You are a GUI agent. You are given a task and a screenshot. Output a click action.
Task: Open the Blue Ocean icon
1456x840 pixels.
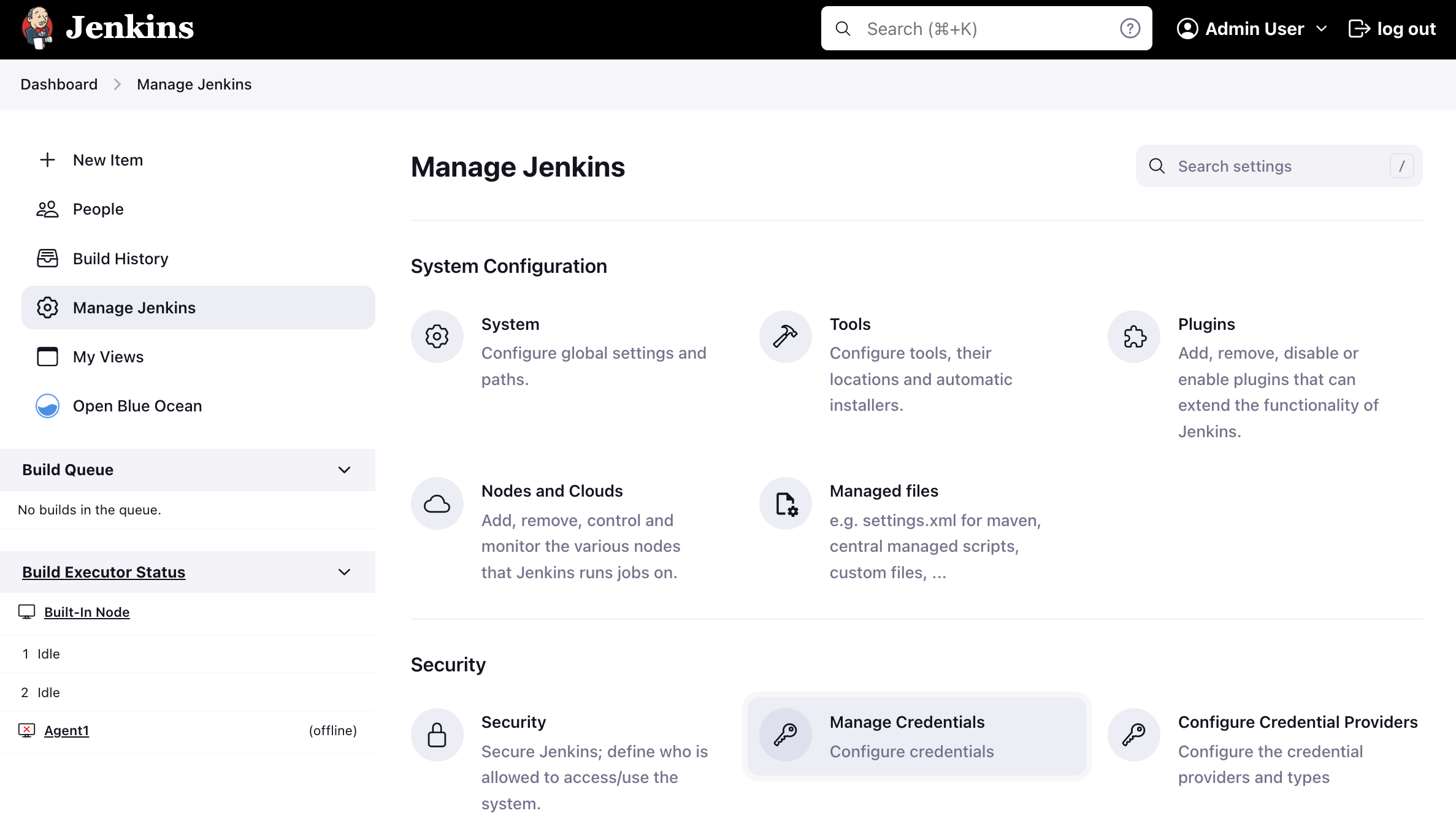pyautogui.click(x=47, y=405)
